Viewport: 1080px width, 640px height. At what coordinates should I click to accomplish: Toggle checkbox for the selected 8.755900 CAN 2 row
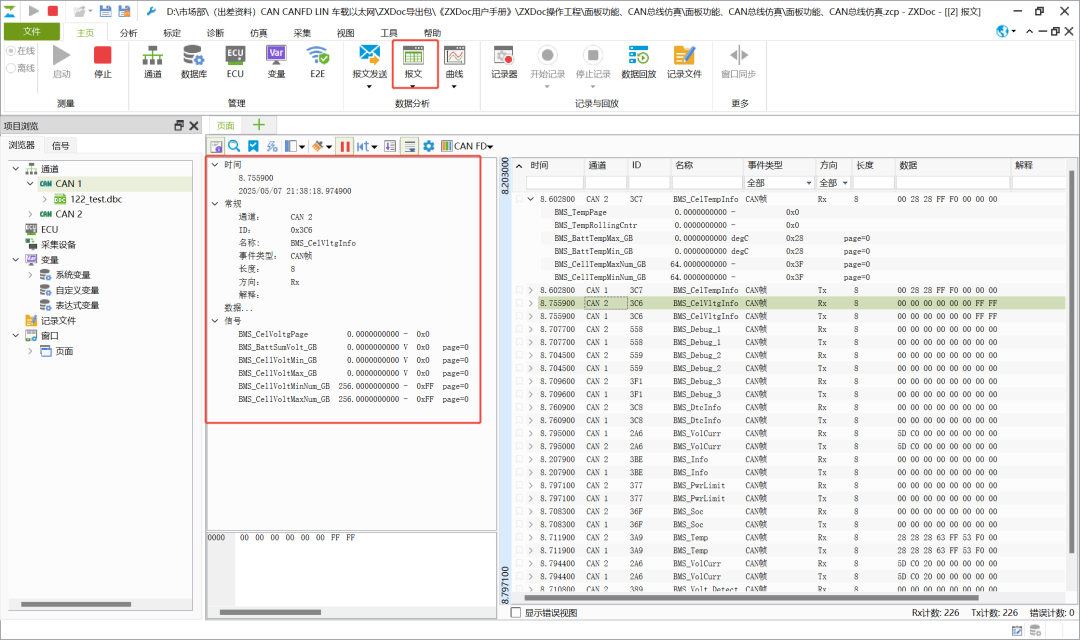(519, 303)
